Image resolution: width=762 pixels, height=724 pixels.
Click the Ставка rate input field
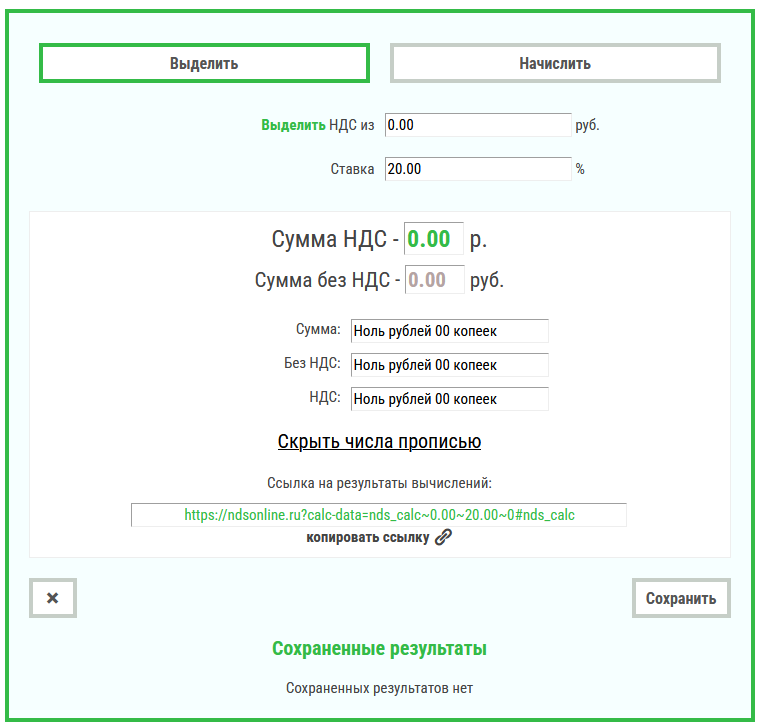click(478, 169)
